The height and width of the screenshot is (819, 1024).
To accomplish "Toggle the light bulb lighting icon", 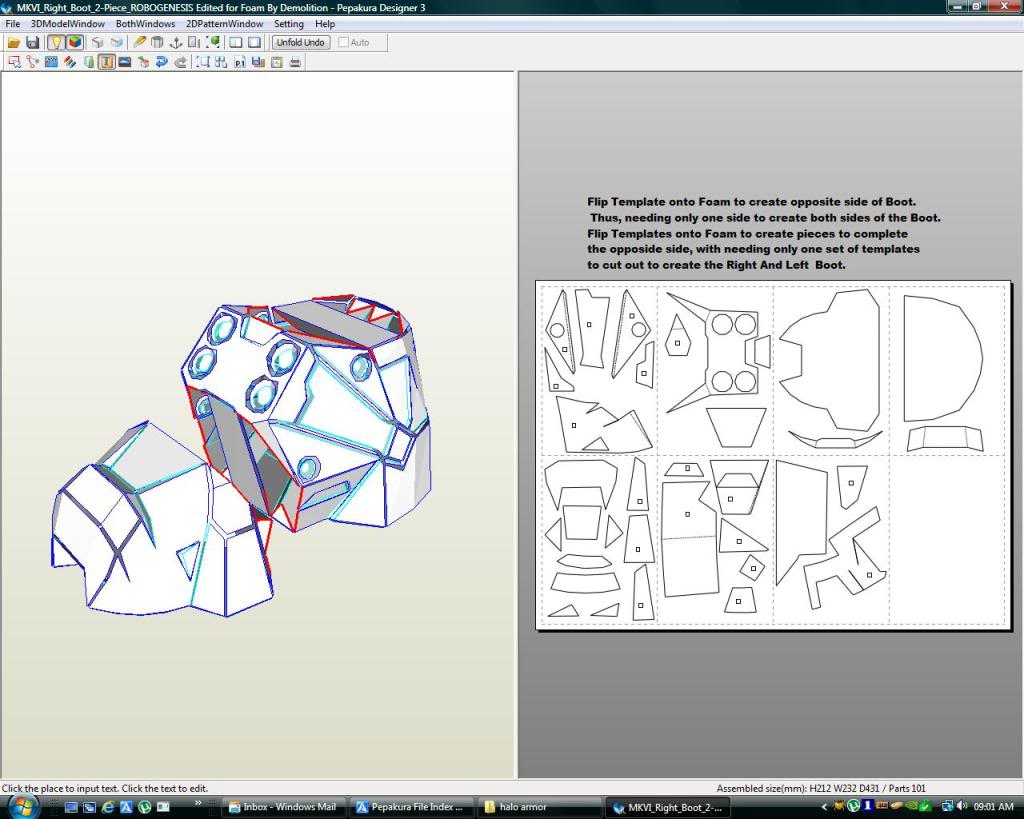I will (56, 42).
